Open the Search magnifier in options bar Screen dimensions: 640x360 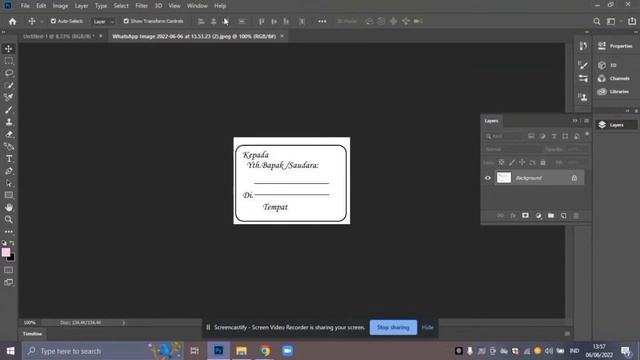[596, 21]
